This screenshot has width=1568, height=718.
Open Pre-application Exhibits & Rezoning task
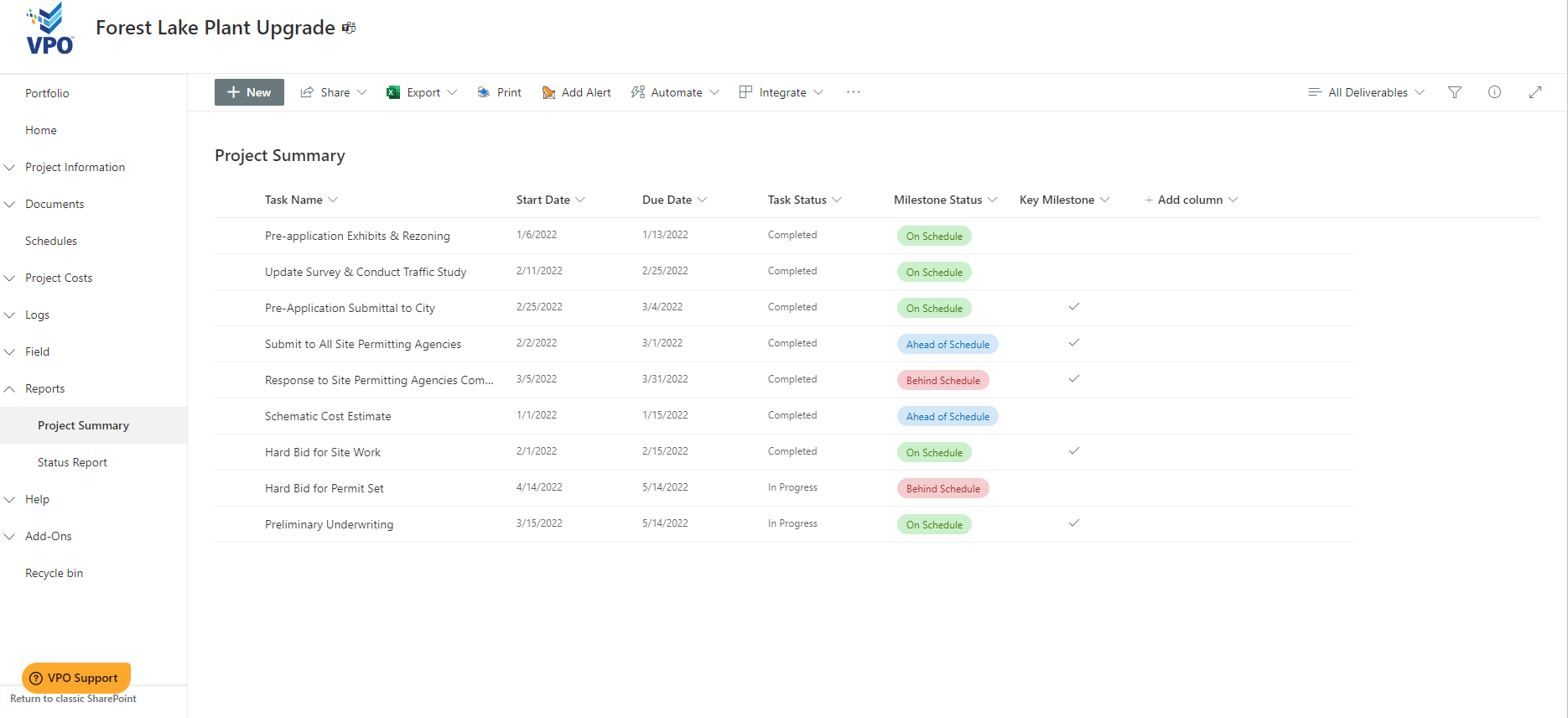tap(357, 236)
